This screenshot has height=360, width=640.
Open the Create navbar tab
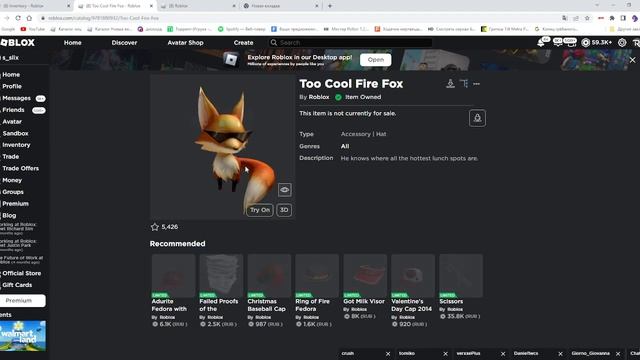(x=243, y=42)
